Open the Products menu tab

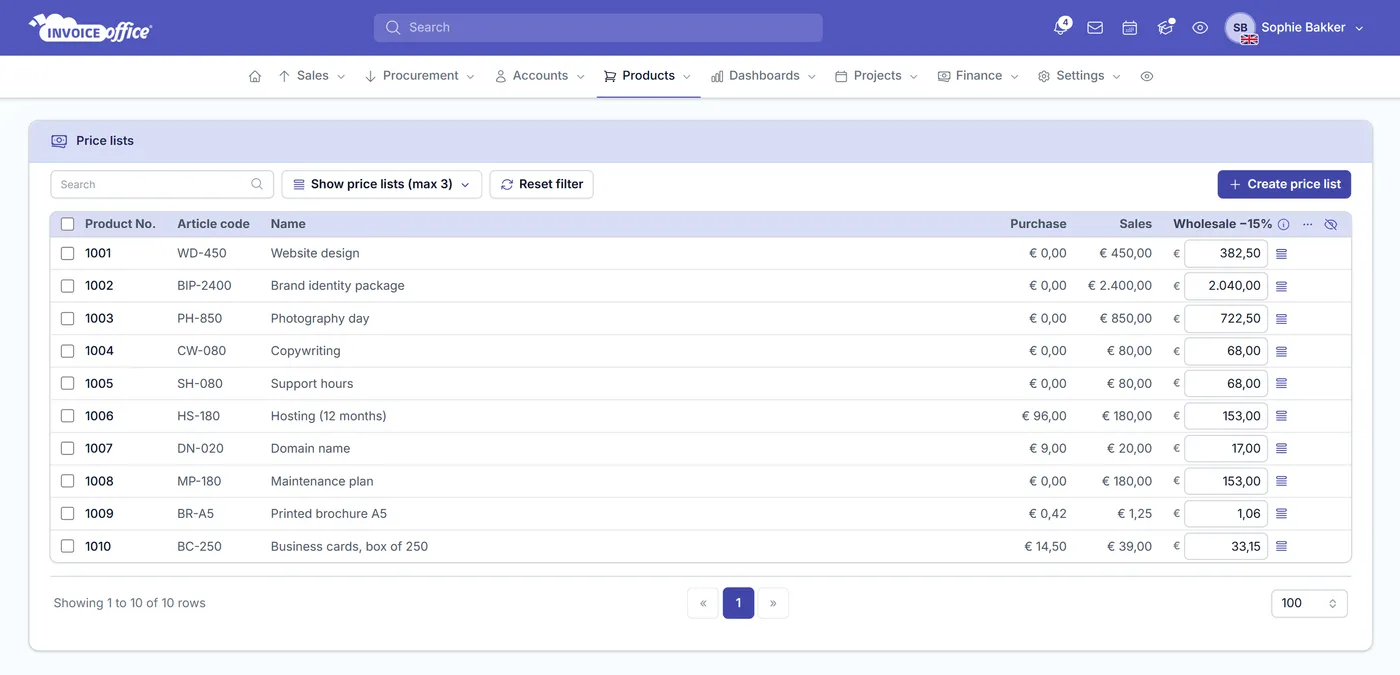(648, 76)
